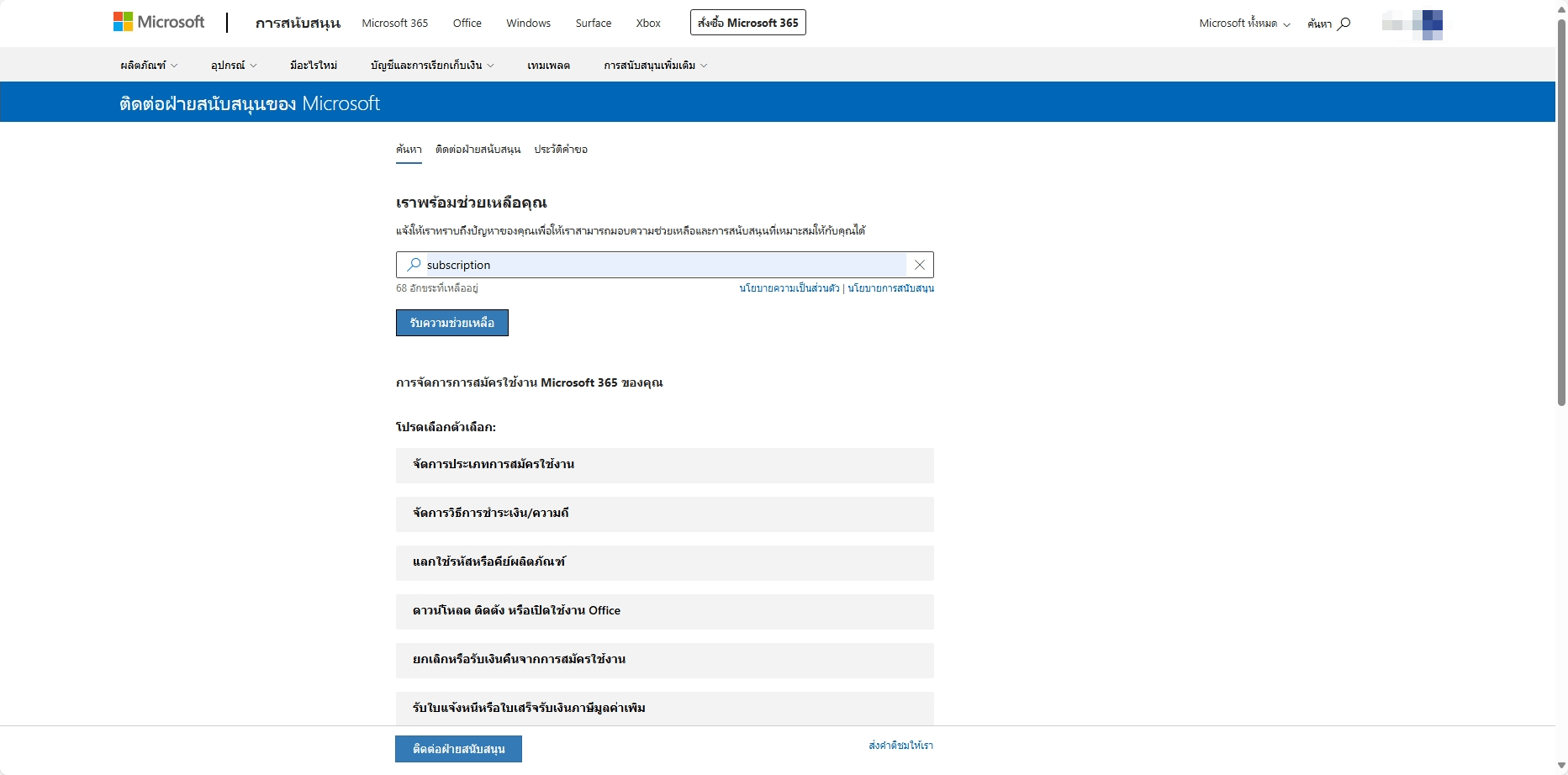Click the รับความช่วยเหลือ button
Image resolution: width=1568 pixels, height=775 pixels.
click(x=452, y=323)
